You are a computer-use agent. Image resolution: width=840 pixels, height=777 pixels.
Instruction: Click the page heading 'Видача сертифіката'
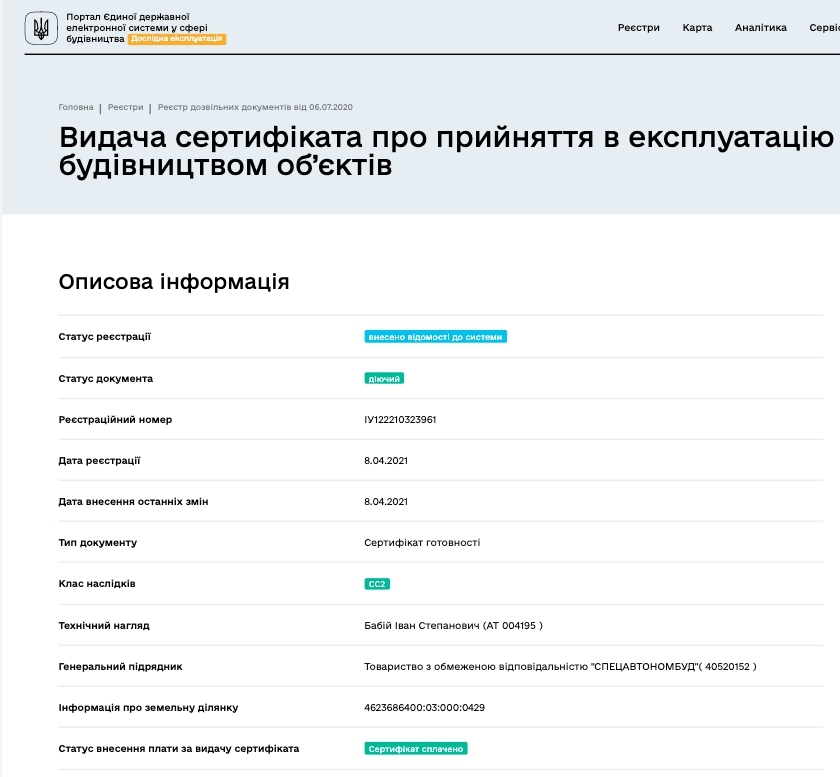[447, 151]
